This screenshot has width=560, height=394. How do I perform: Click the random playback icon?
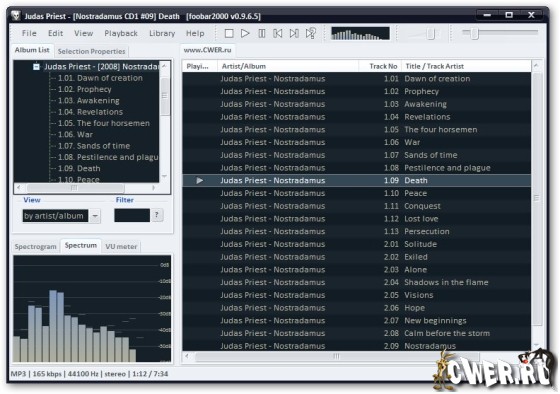(311, 34)
